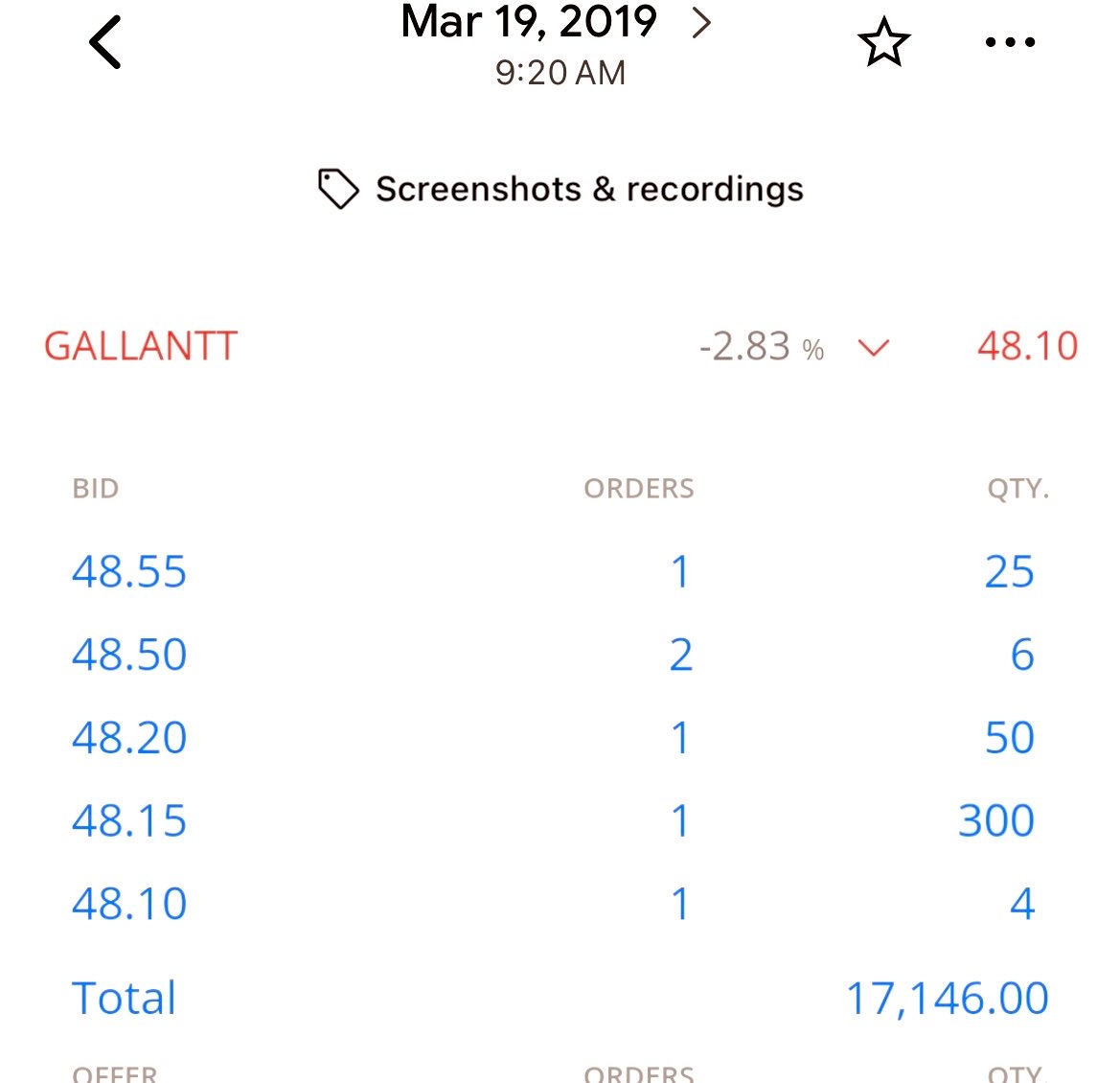Tap the Mar 19, 2019 date title
The image size is (1120, 1083).
pyautogui.click(x=529, y=22)
